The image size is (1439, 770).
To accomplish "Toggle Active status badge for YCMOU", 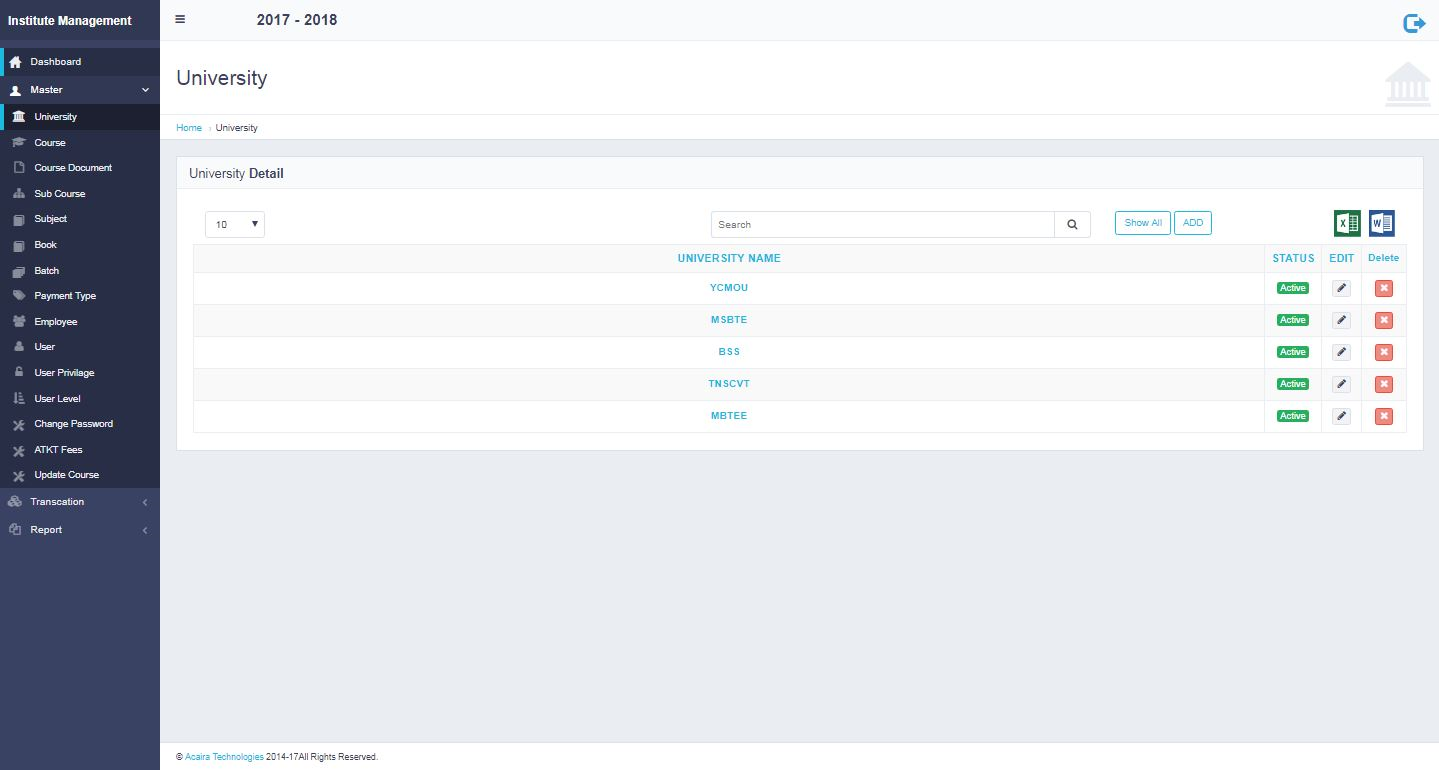I will 1292,288.
